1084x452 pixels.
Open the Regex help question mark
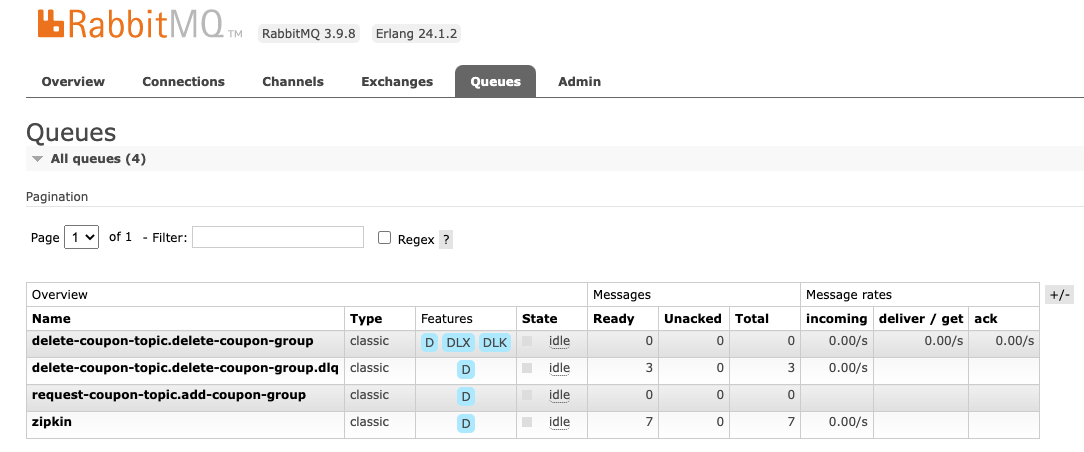(446, 239)
